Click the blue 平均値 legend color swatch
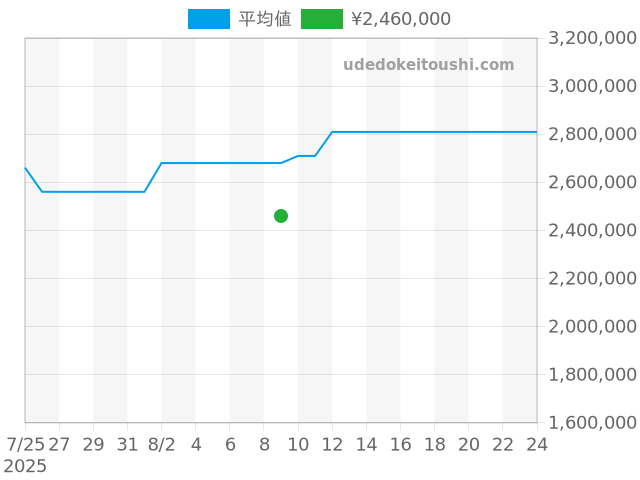Viewport: 640px width, 480px height. coord(208,19)
